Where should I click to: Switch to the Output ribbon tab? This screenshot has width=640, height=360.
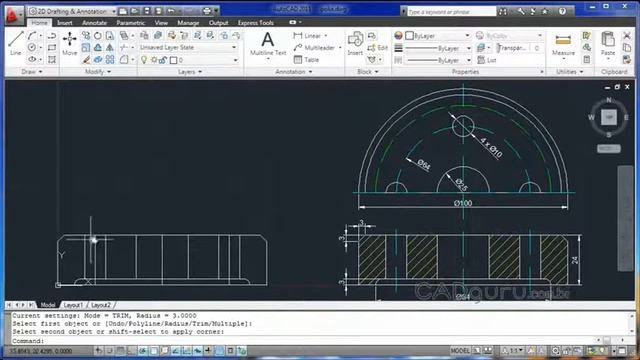(218, 23)
